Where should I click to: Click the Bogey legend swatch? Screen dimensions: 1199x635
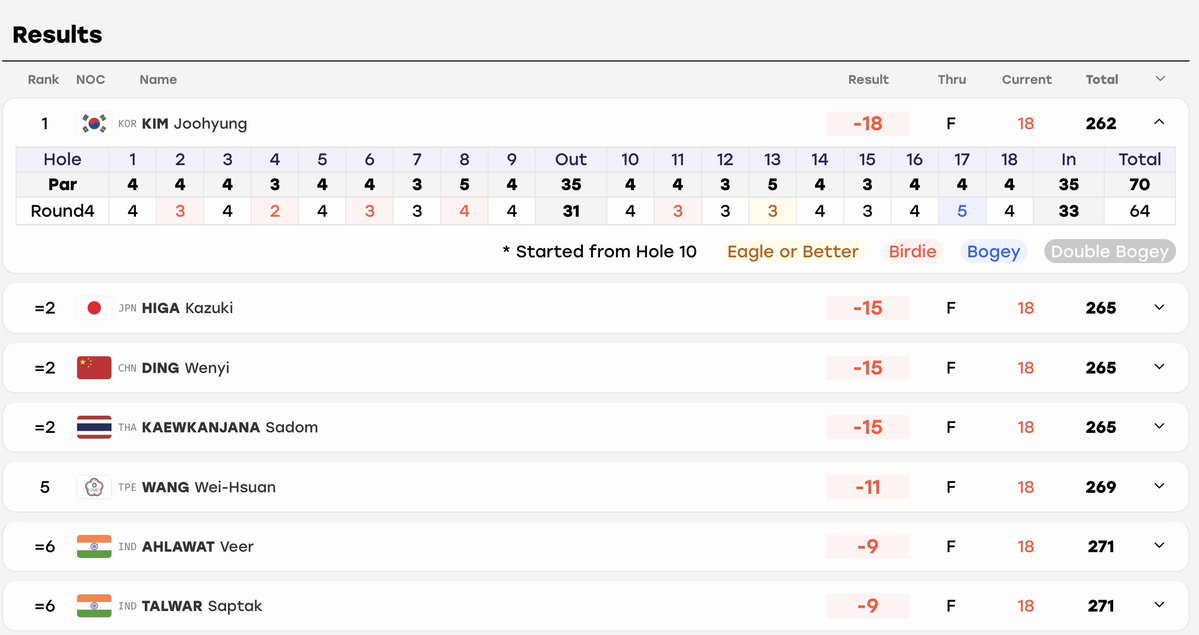[x=993, y=252]
